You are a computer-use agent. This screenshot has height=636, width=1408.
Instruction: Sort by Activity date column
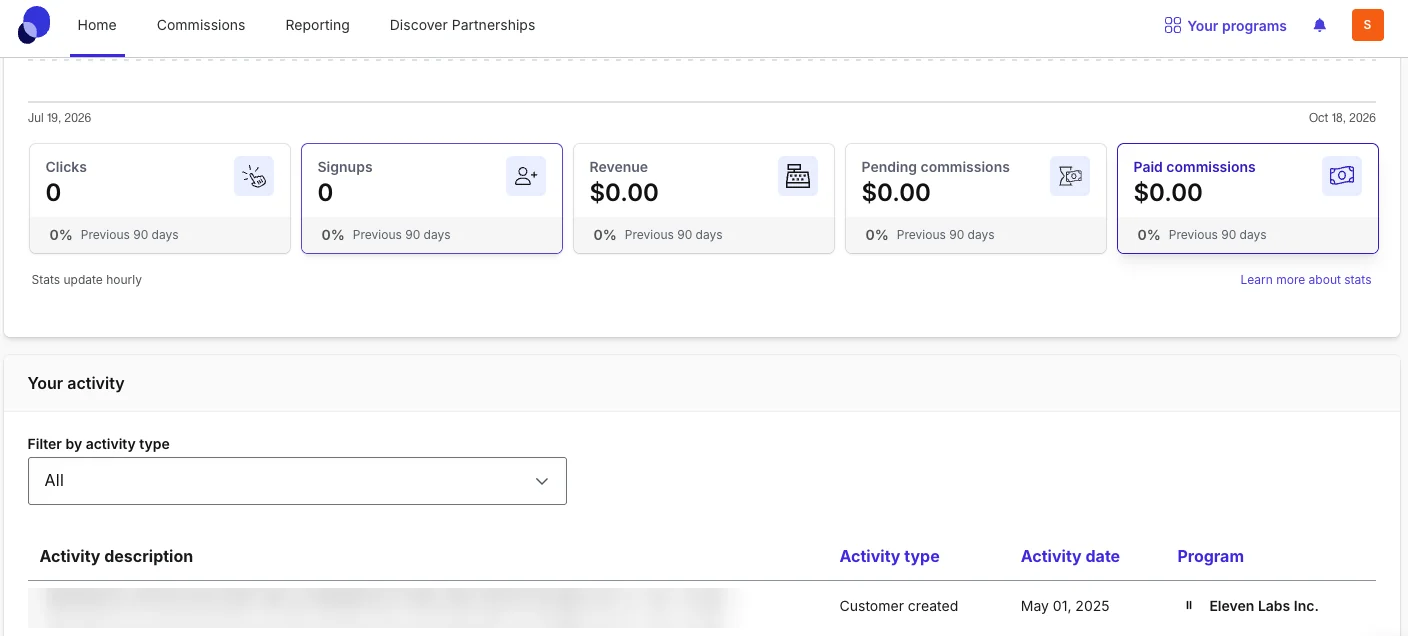pos(1070,557)
